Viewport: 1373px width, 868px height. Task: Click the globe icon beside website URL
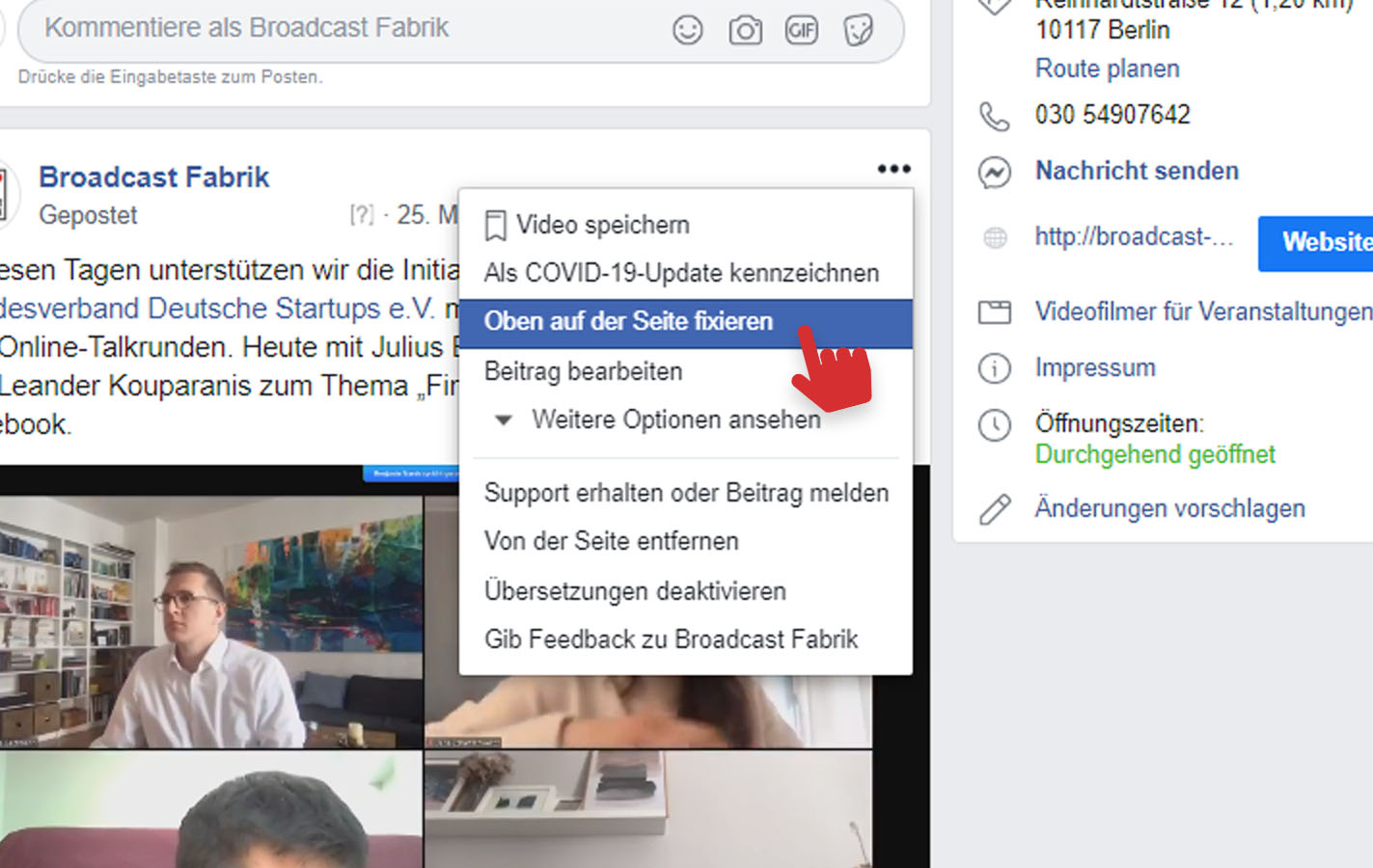(x=995, y=237)
